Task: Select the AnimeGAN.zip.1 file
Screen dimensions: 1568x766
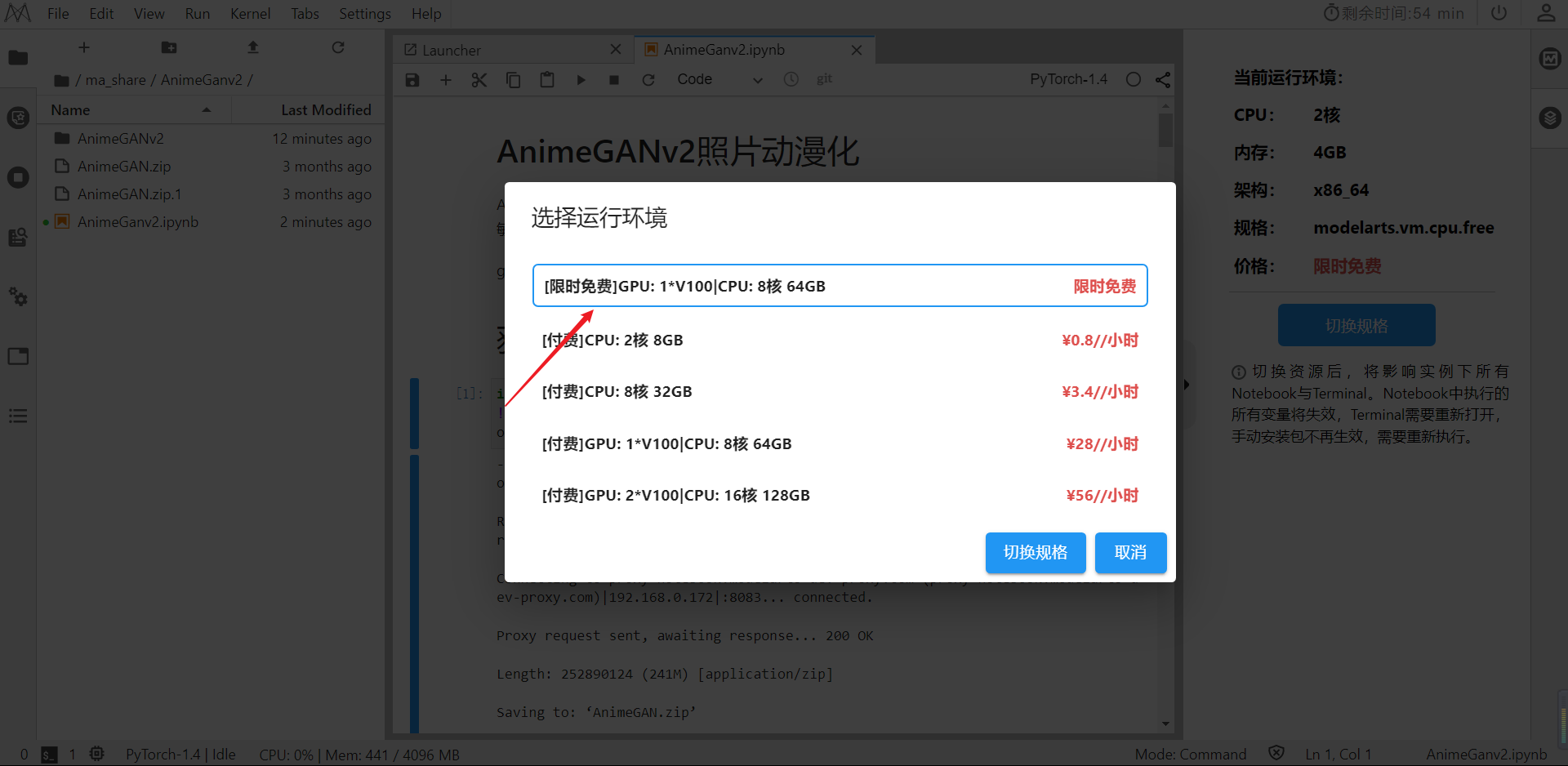Action: (212, 194)
